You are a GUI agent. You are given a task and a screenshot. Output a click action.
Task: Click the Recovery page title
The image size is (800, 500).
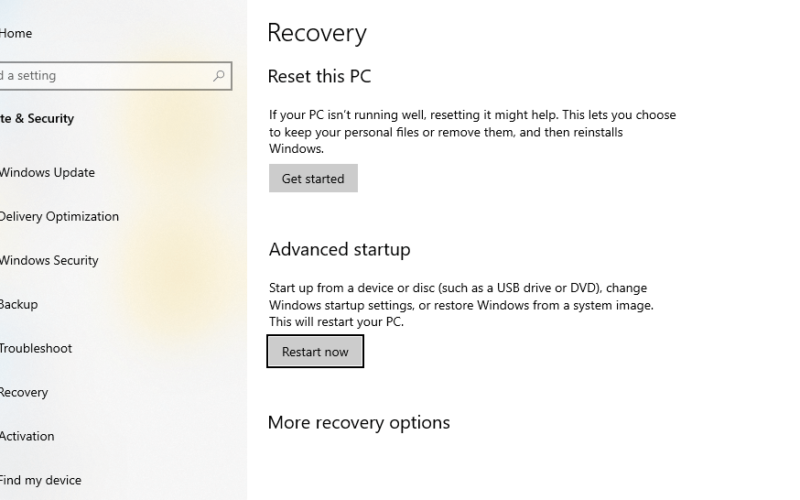click(317, 33)
